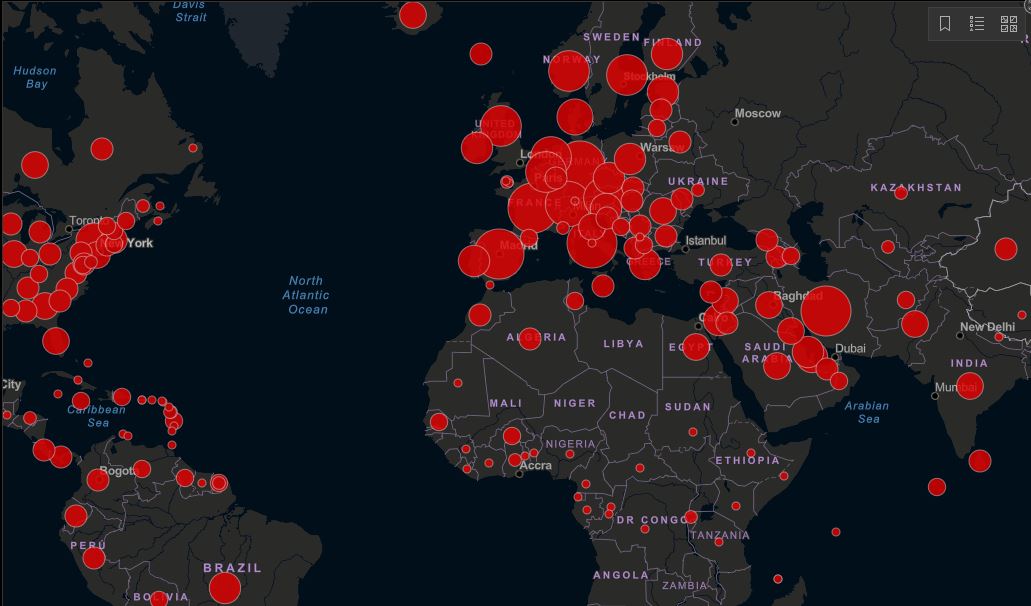Show the map Legend list
1031x606 pixels.
click(x=977, y=24)
